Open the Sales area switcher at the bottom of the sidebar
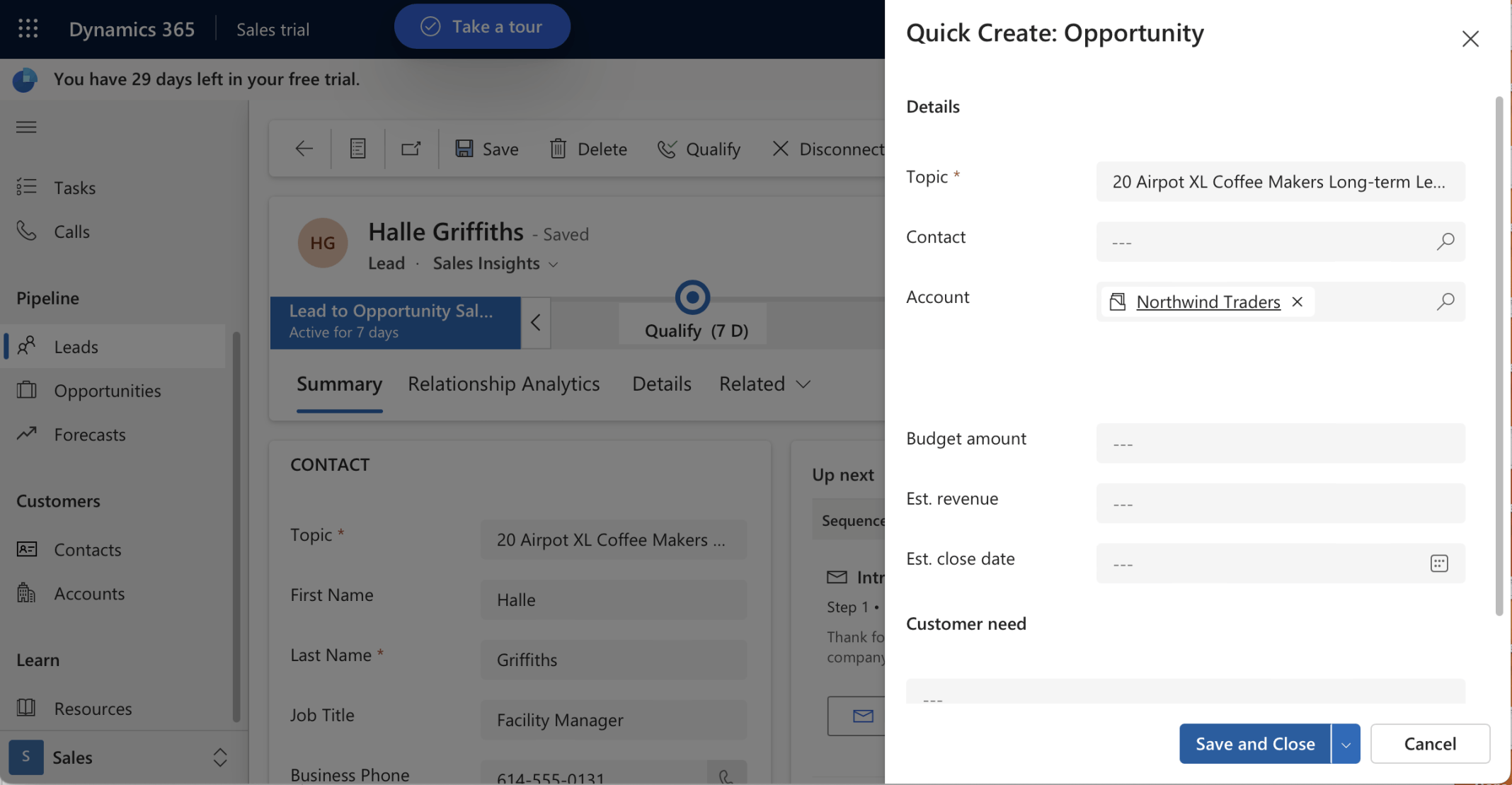Image resolution: width=1512 pixels, height=785 pixels. tap(219, 757)
